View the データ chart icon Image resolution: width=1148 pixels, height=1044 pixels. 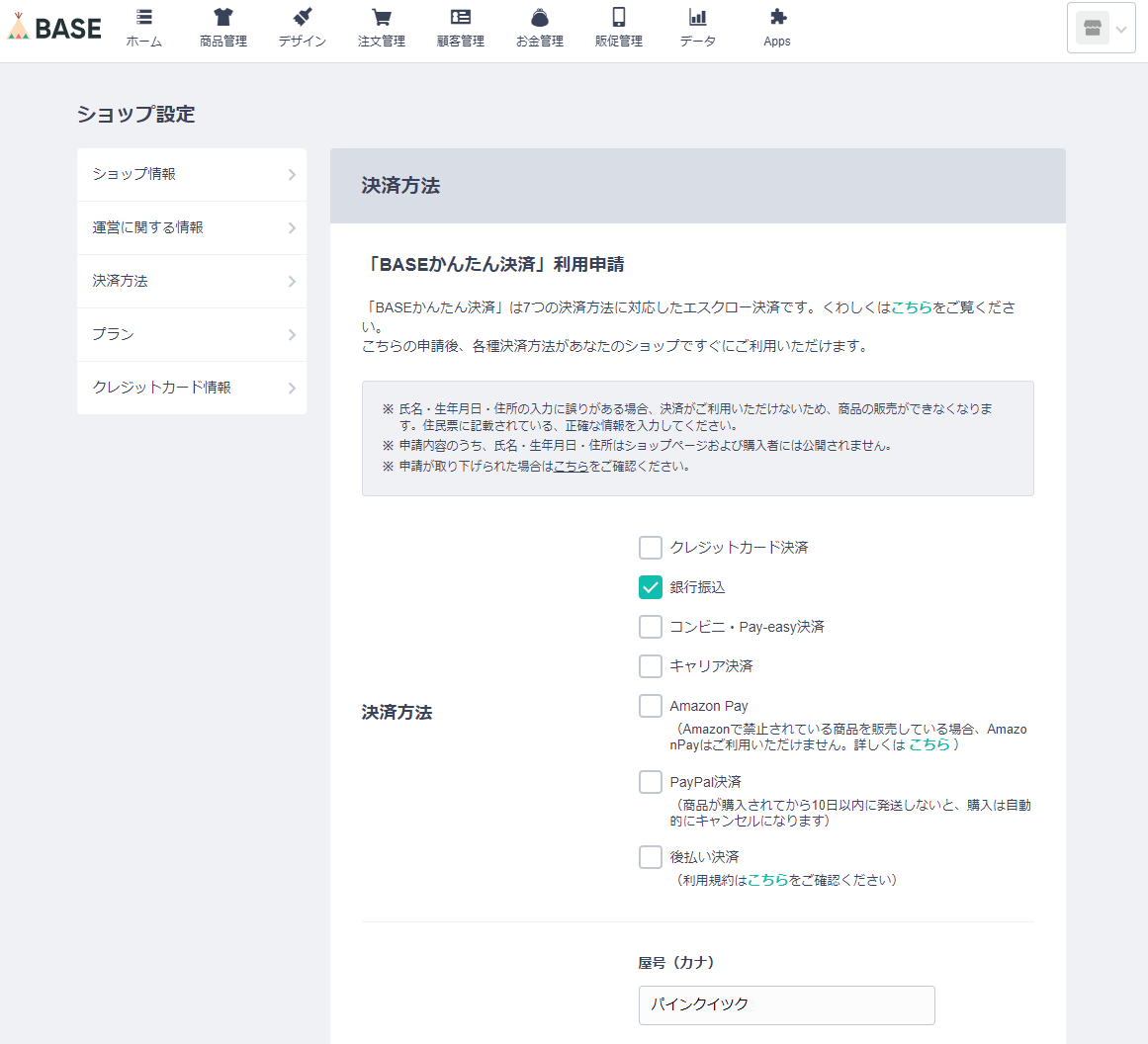(x=698, y=18)
